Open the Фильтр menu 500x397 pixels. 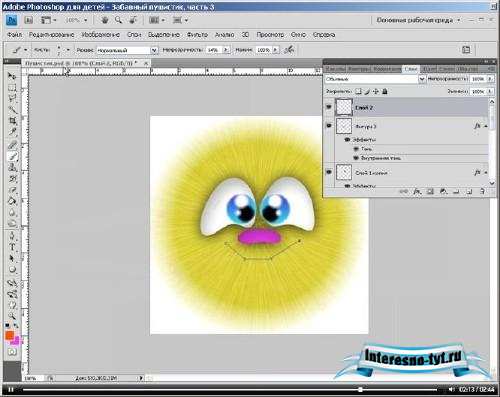197,35
